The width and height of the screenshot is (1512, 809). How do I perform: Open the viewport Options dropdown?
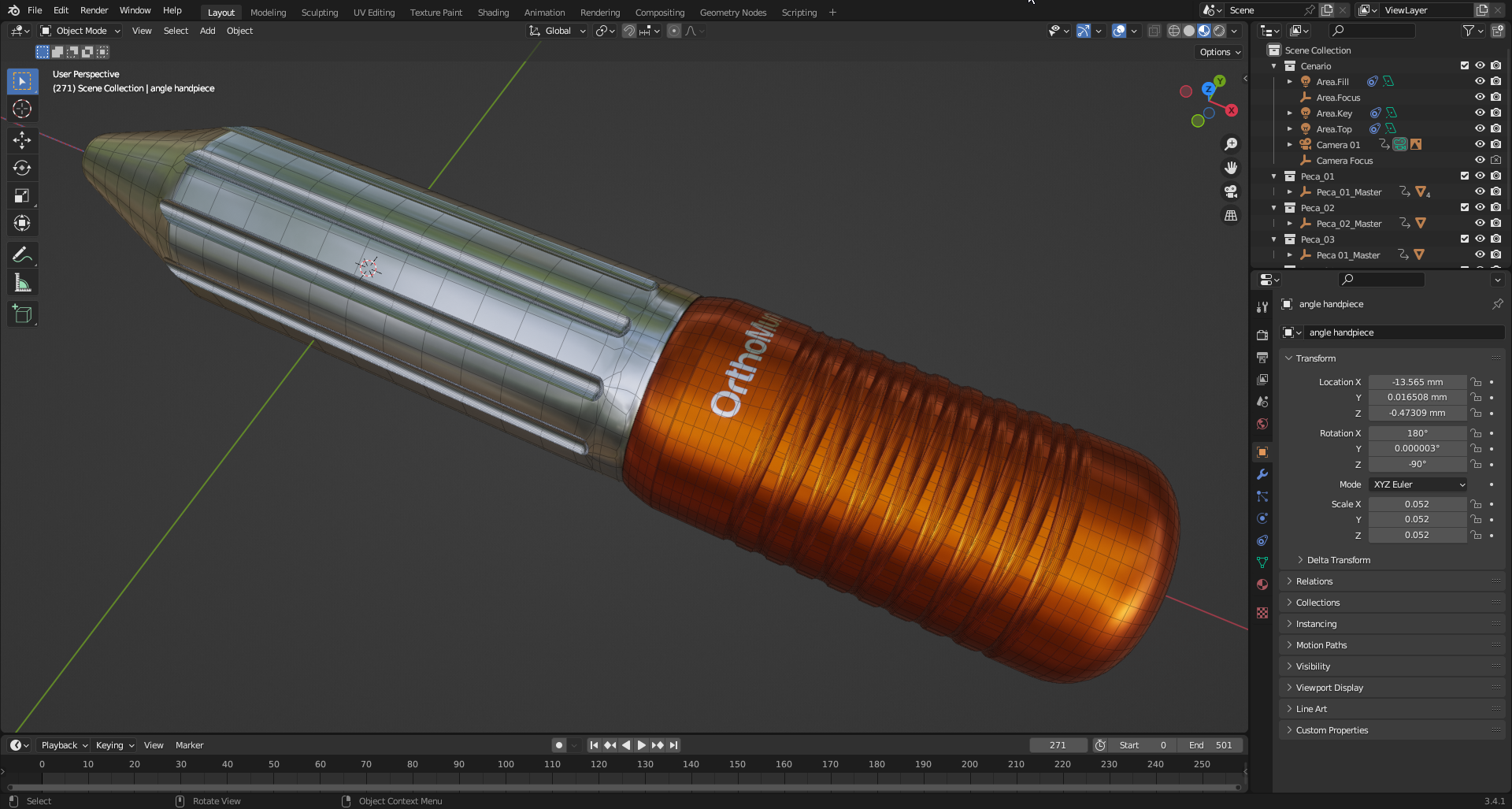pos(1219,52)
